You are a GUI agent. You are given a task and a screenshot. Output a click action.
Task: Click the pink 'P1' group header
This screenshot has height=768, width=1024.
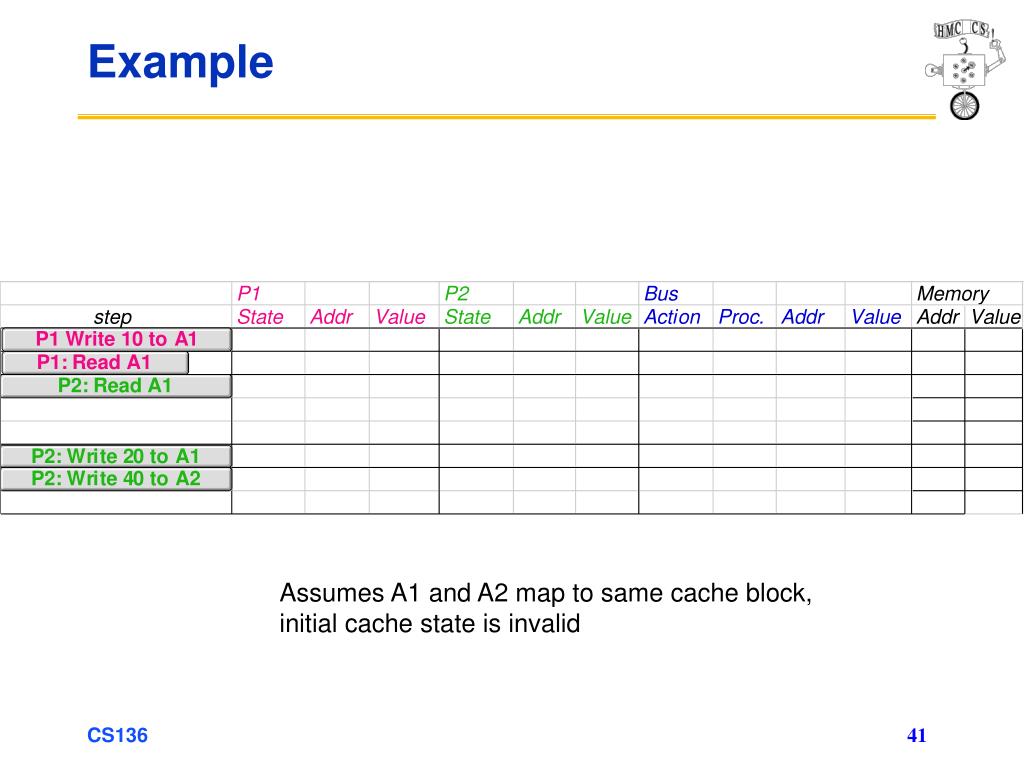pos(249,293)
